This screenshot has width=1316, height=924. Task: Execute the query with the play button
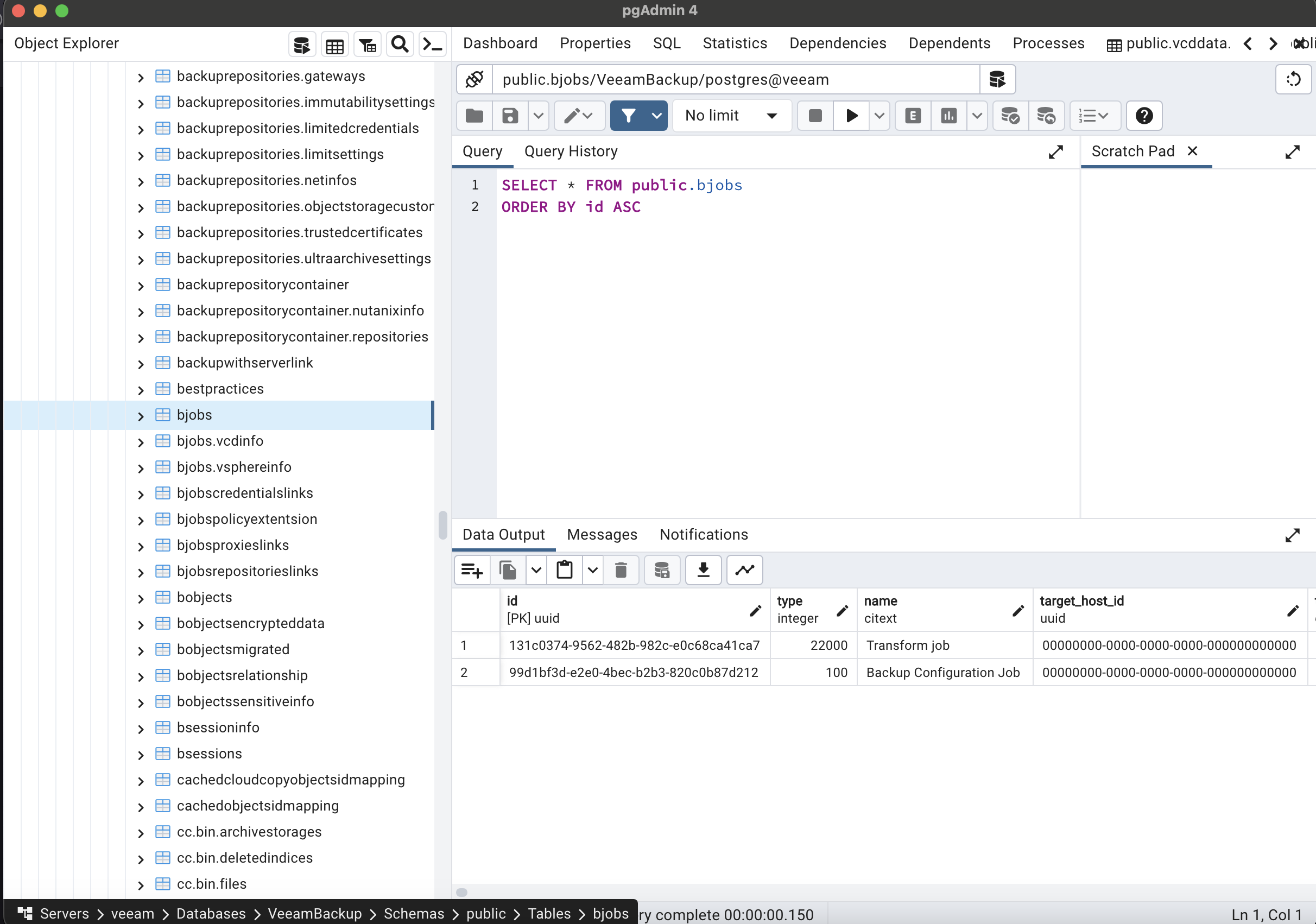click(852, 116)
